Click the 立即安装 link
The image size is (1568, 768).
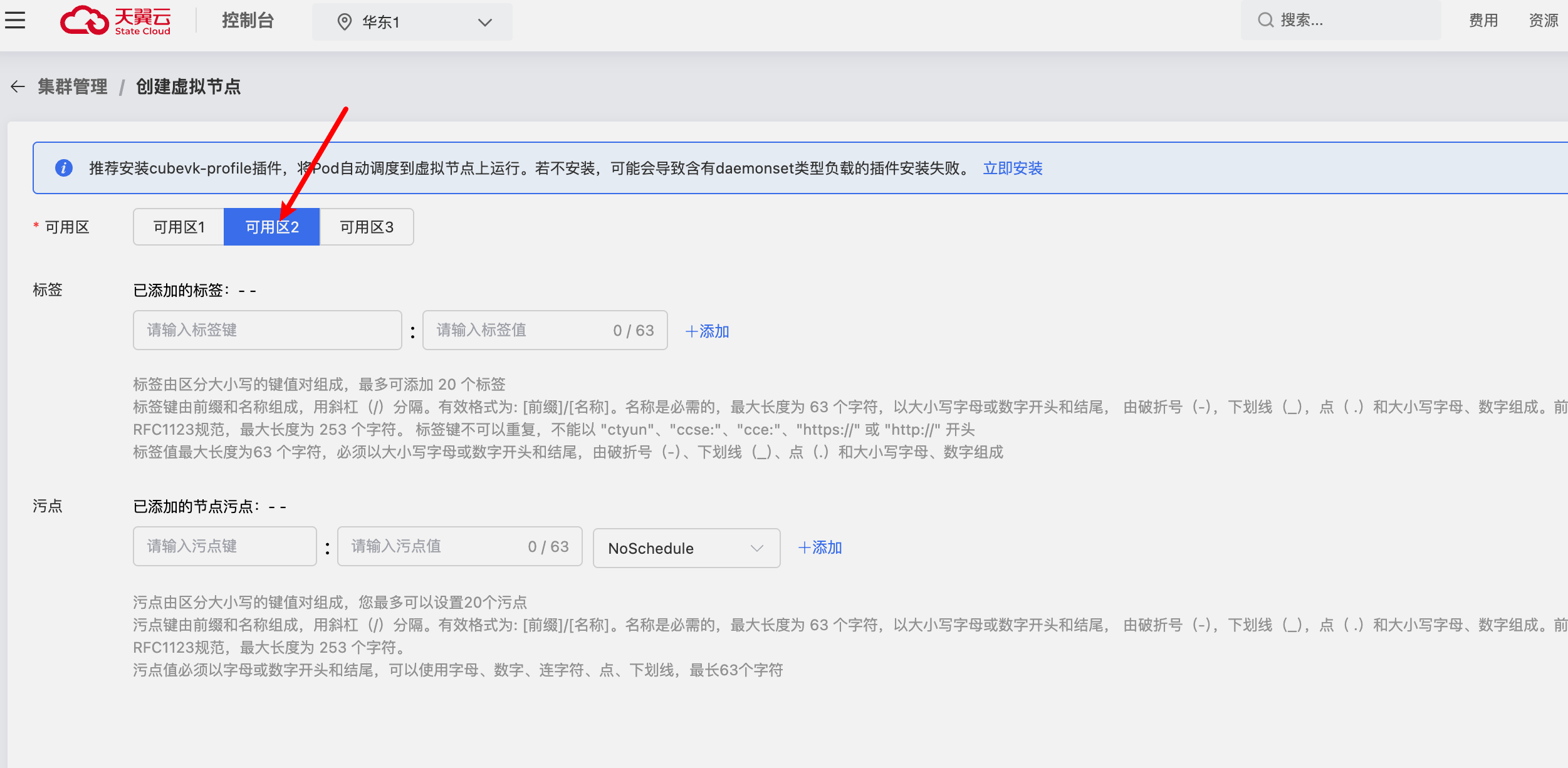[x=1012, y=168]
